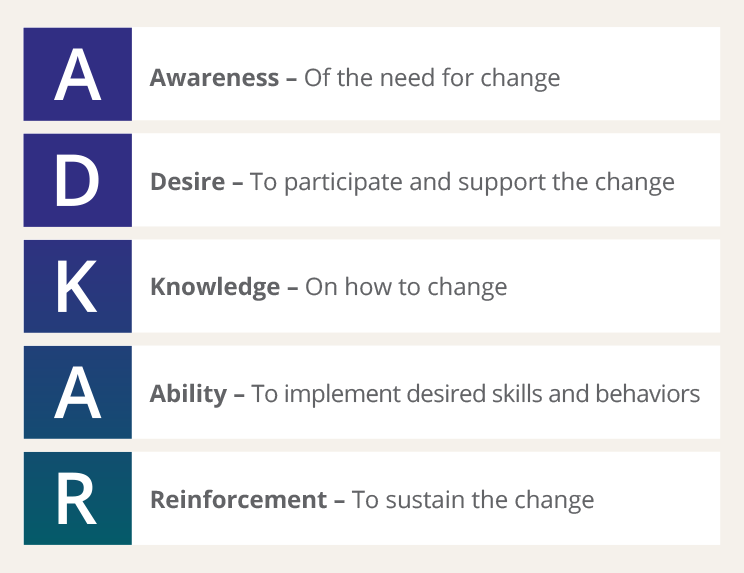Image resolution: width=744 pixels, height=573 pixels.
Task: Select the purple letter D tile
Action: tap(78, 180)
